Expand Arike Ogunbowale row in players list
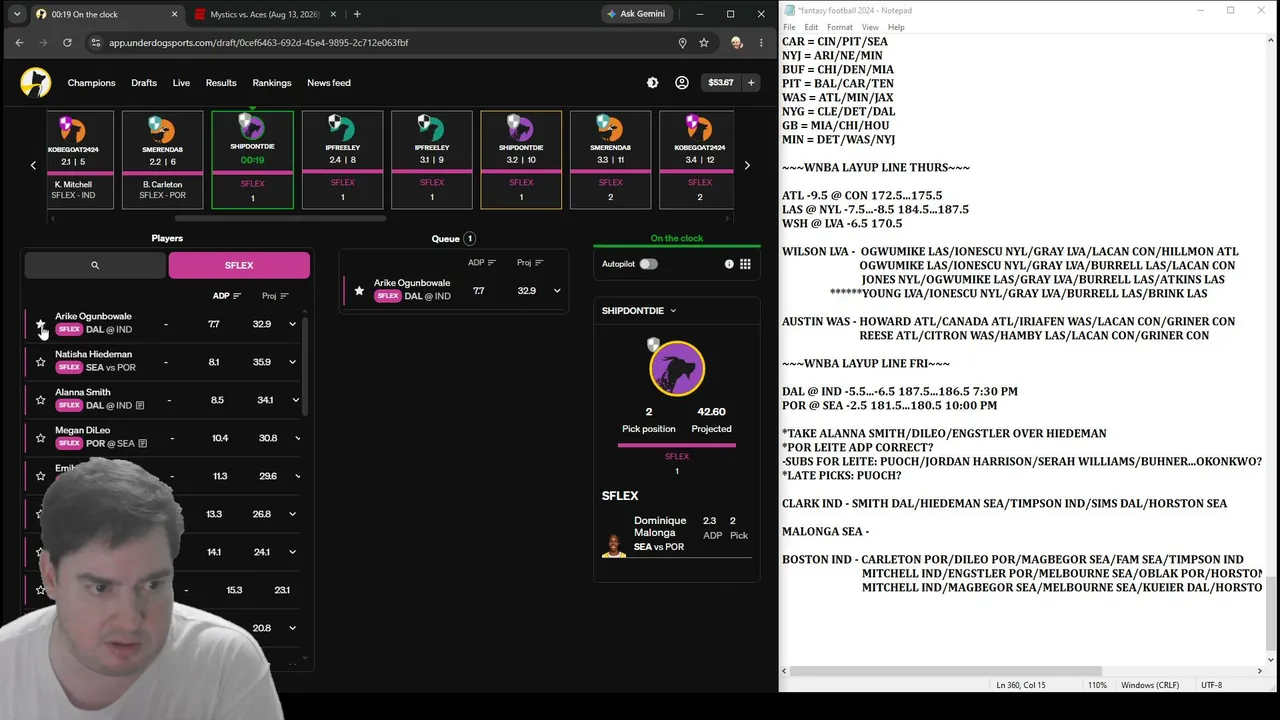 pos(292,324)
